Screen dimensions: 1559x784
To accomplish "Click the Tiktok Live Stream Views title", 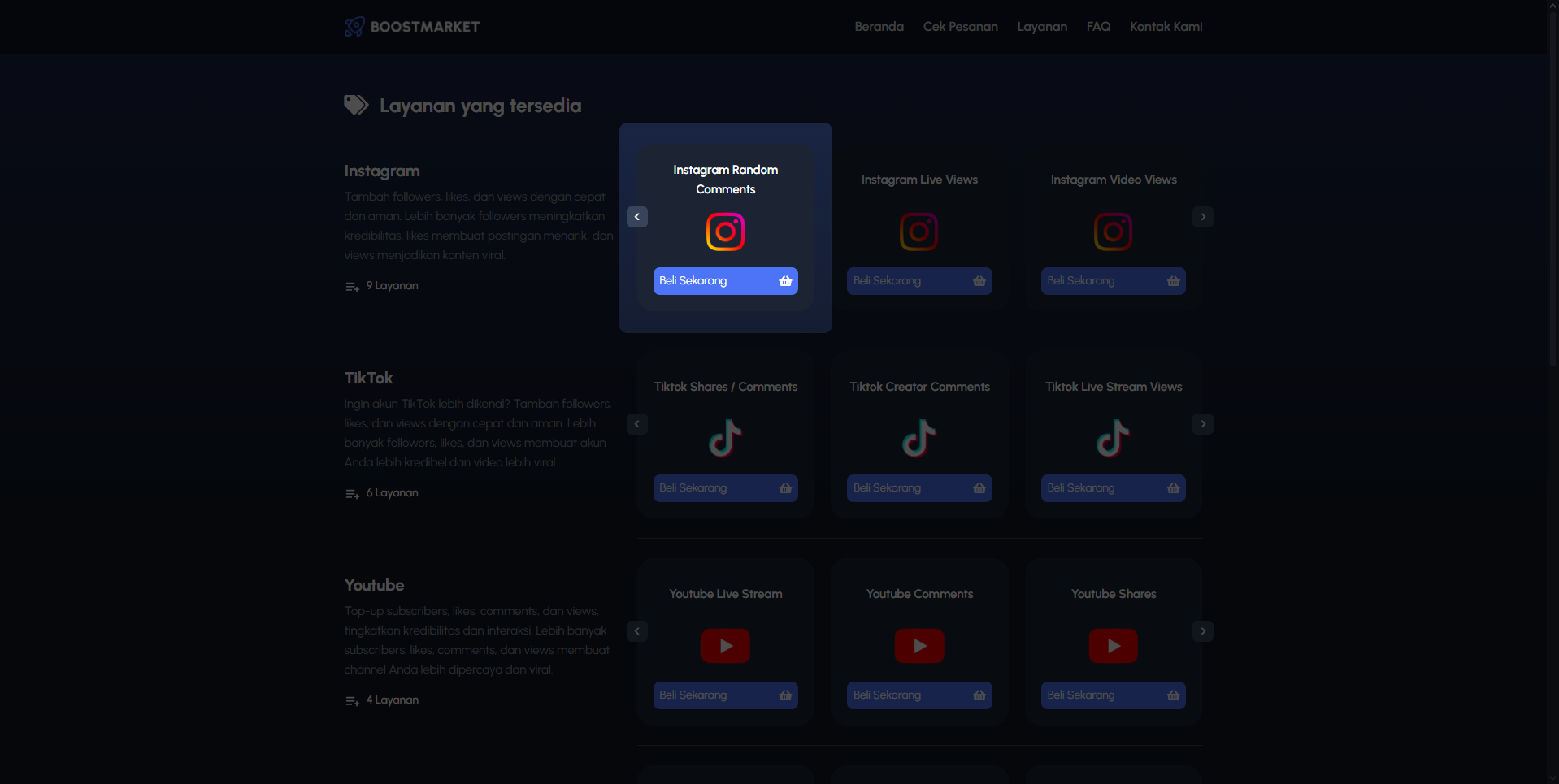I will 1114,387.
